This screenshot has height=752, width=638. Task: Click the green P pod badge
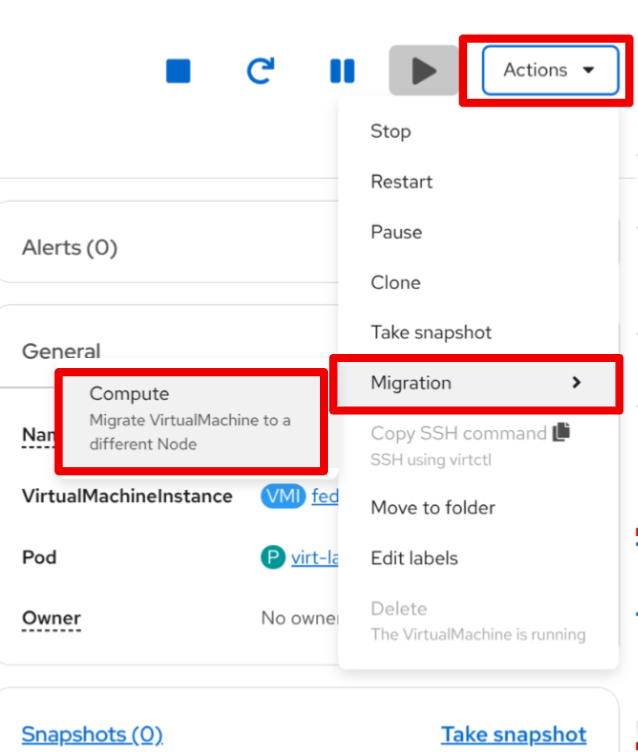click(x=272, y=557)
